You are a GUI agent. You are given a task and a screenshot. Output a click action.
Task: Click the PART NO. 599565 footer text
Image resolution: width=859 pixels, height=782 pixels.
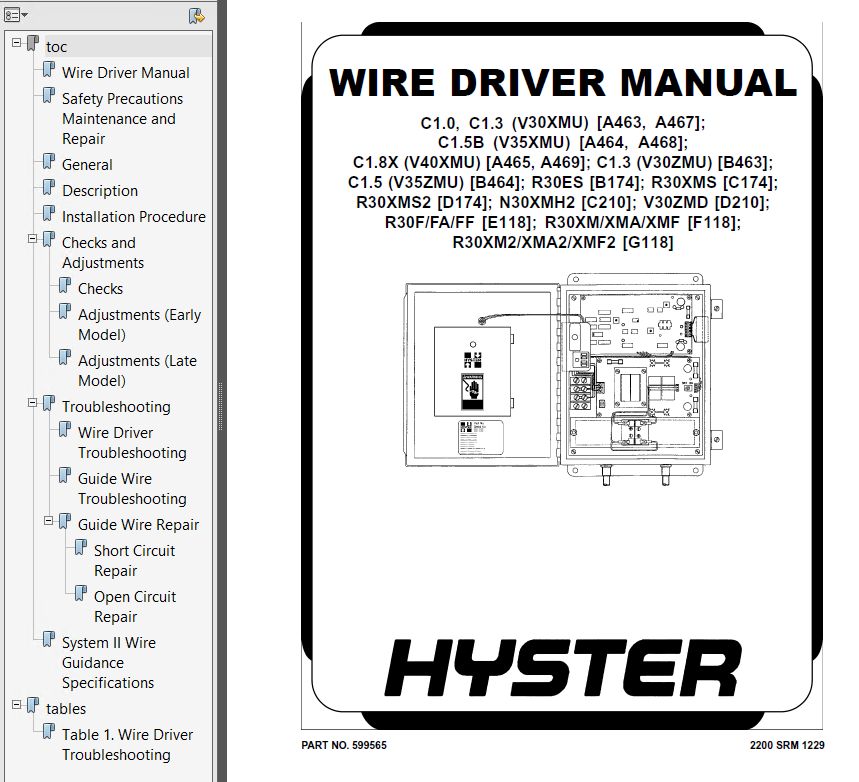(344, 745)
